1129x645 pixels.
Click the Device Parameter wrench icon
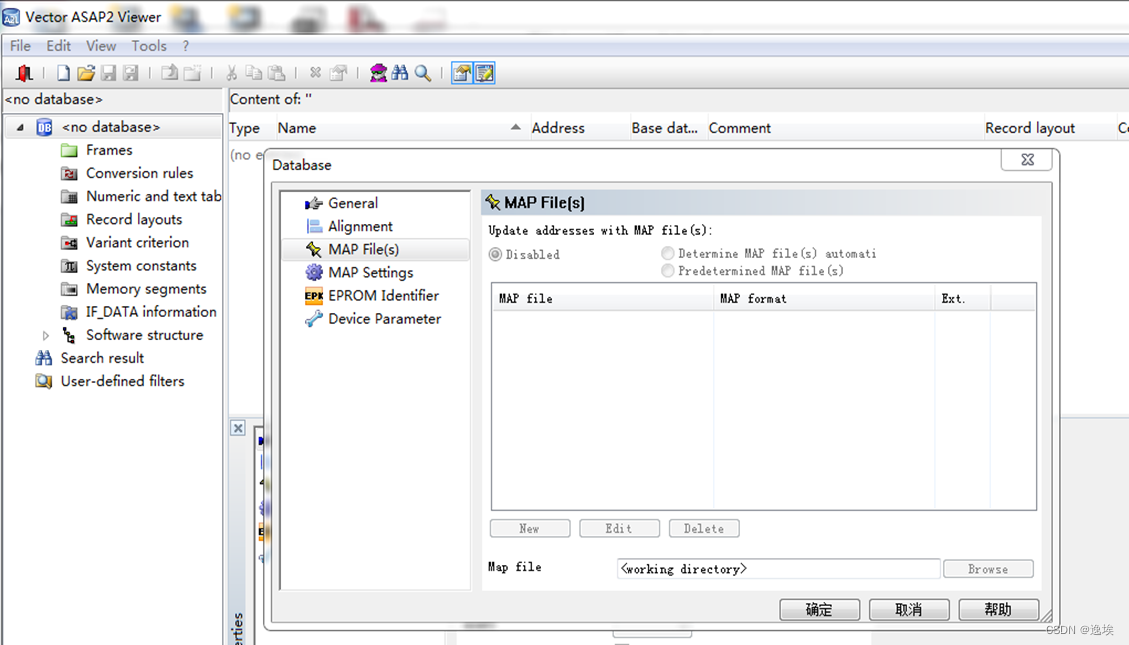[314, 318]
